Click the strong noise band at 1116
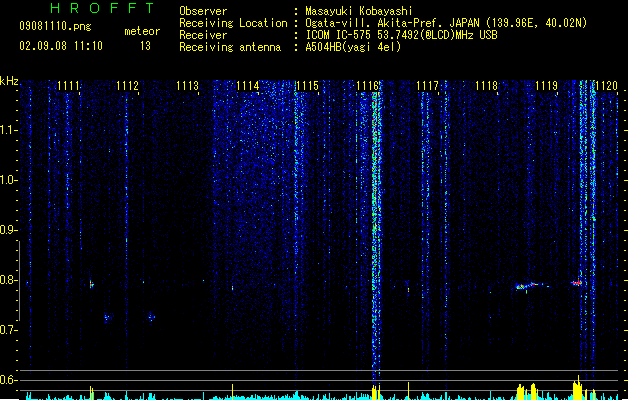Image resolution: width=629 pixels, height=400 pixels. (x=375, y=233)
